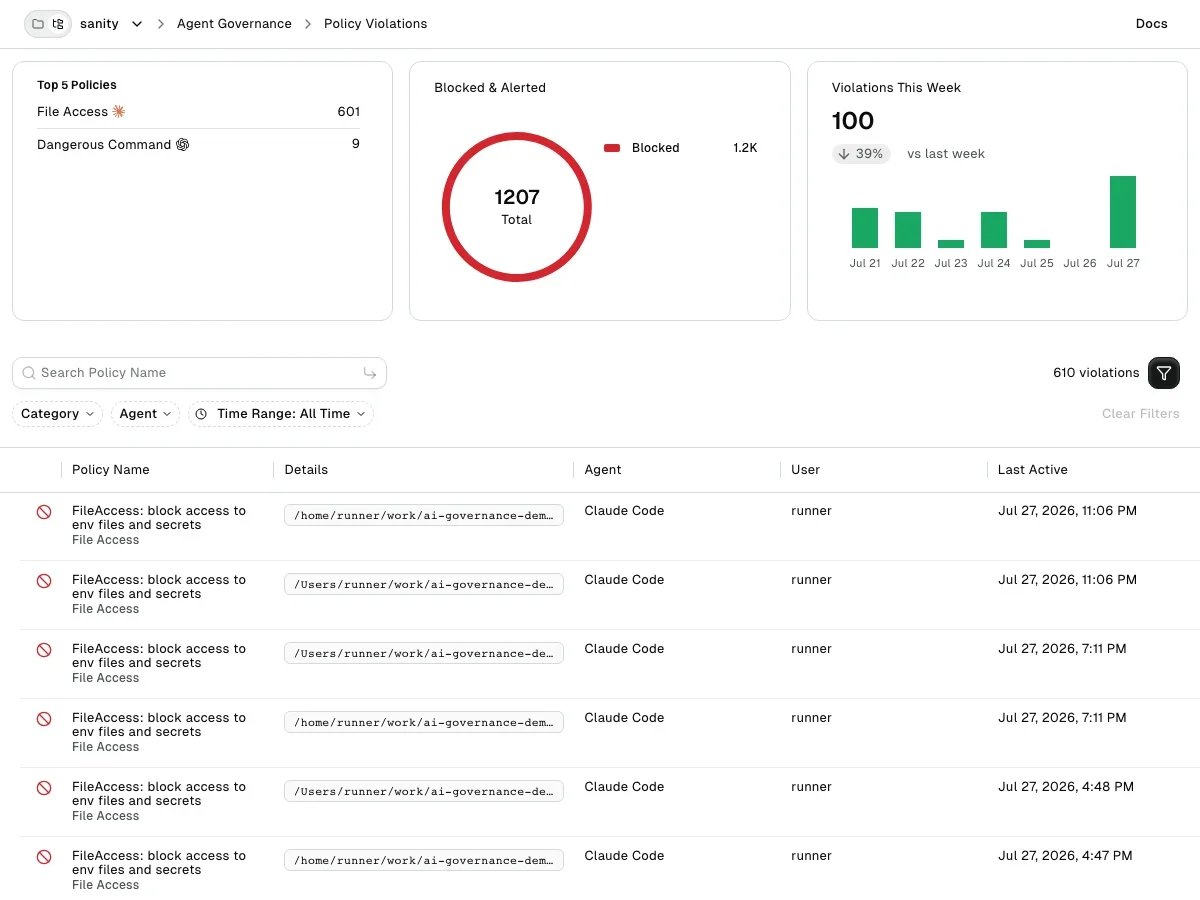Click the /Users path chip in the 7:11 PM row
1200x900 pixels.
pyautogui.click(x=424, y=653)
